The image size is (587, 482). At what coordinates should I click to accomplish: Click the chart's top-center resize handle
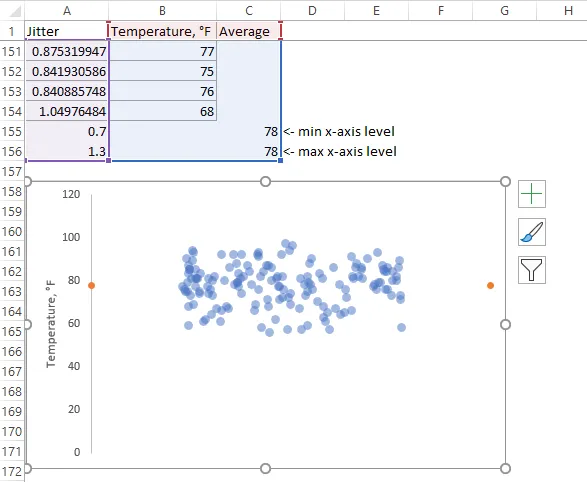[x=265, y=182]
